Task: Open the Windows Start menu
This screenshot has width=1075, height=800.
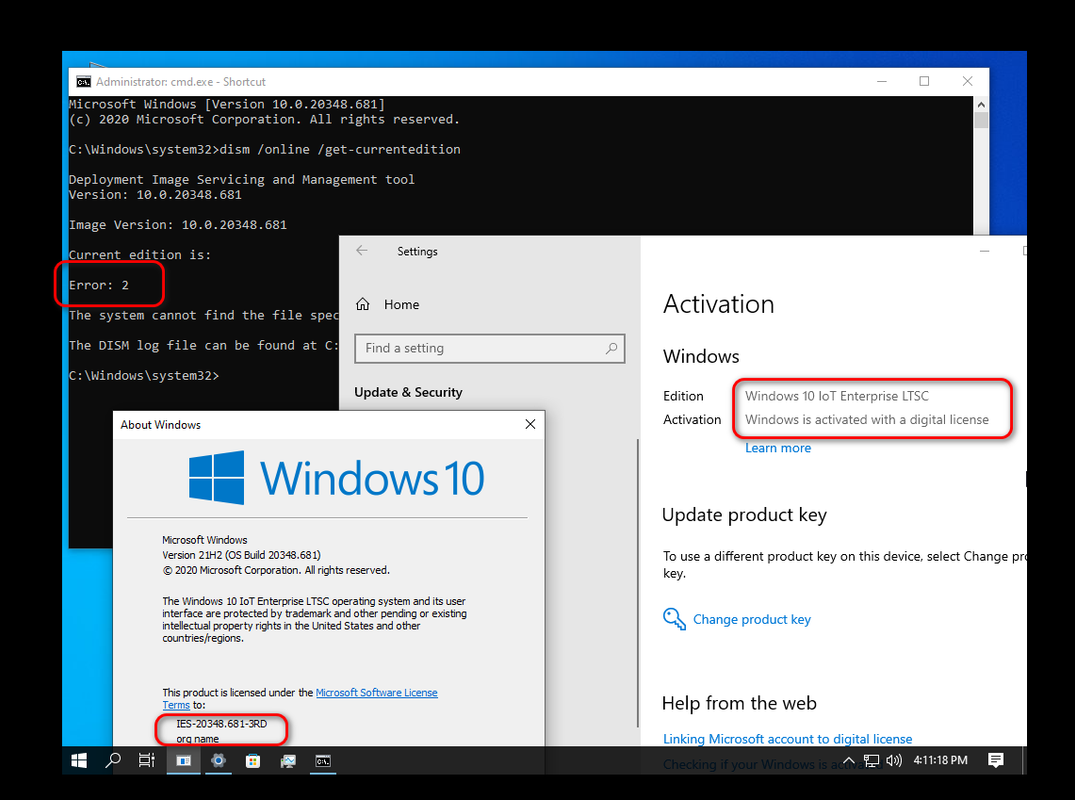Action: click(x=79, y=760)
